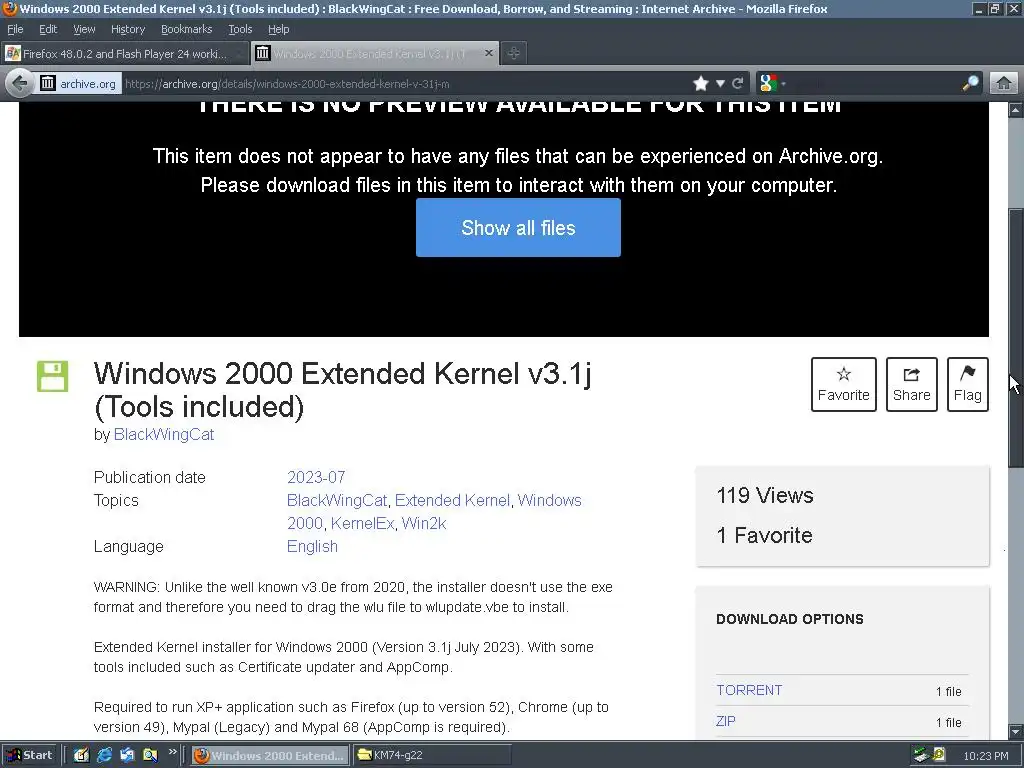This screenshot has width=1024, height=768.
Task: Click the DOWNLOAD OPTIONS heading
Action: pos(790,619)
